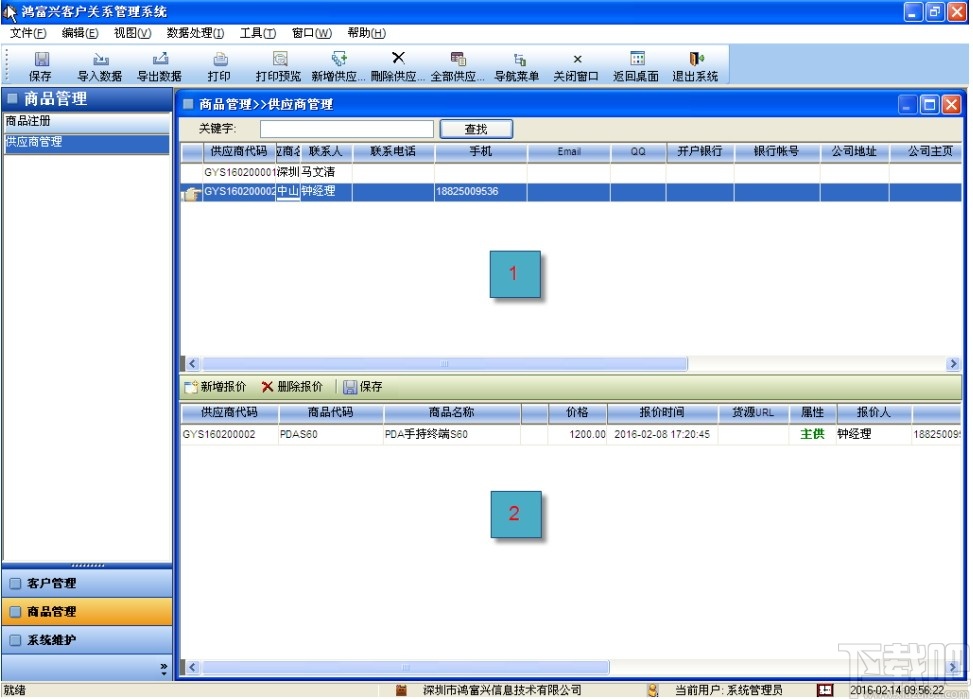Screen dimensions: 973x699
Task: Switch to the 商品管理 panel
Action: click(87, 612)
